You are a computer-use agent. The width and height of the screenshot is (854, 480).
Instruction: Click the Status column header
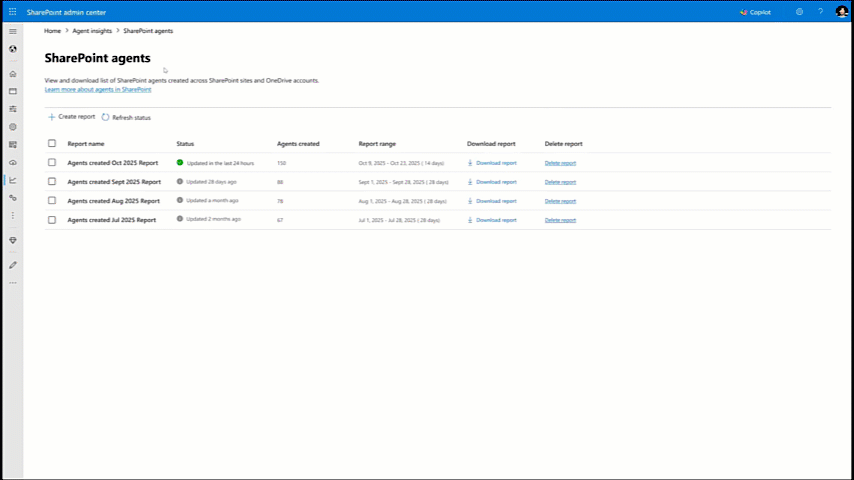coord(185,144)
